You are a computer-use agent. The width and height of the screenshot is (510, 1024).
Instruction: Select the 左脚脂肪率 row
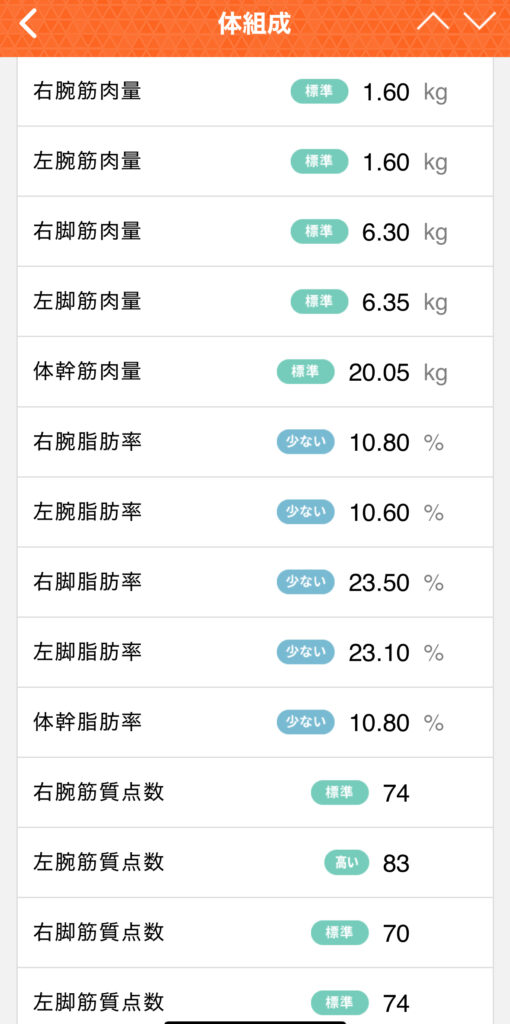(x=255, y=652)
